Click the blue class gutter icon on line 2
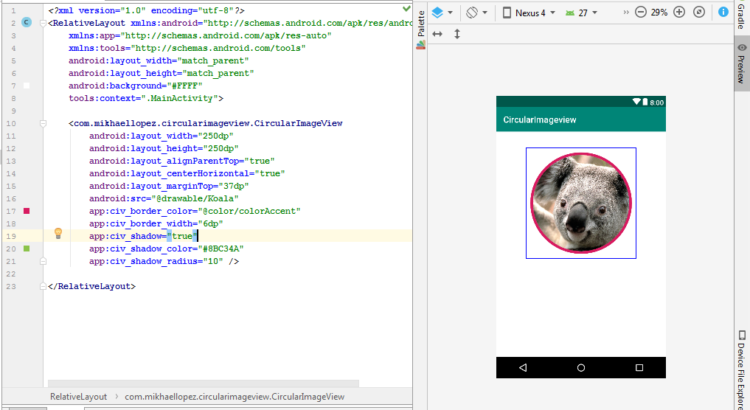 (x=25, y=21)
